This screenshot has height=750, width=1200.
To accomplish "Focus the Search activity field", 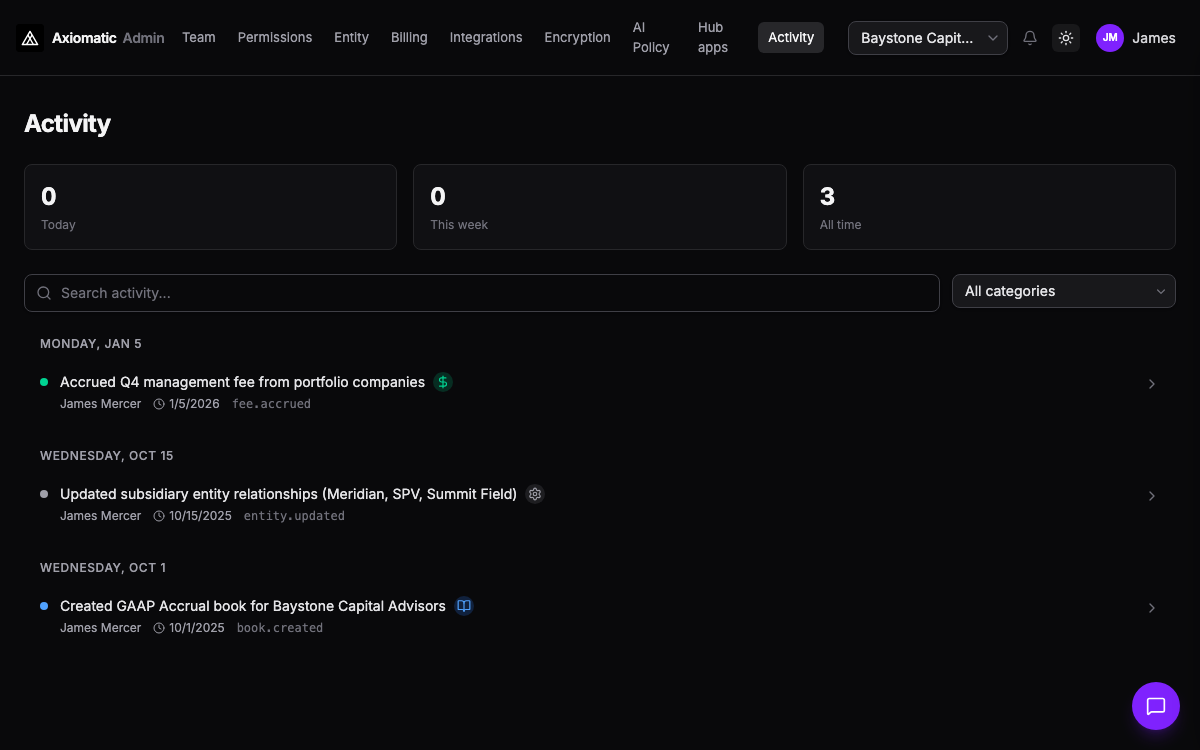I will pos(490,293).
